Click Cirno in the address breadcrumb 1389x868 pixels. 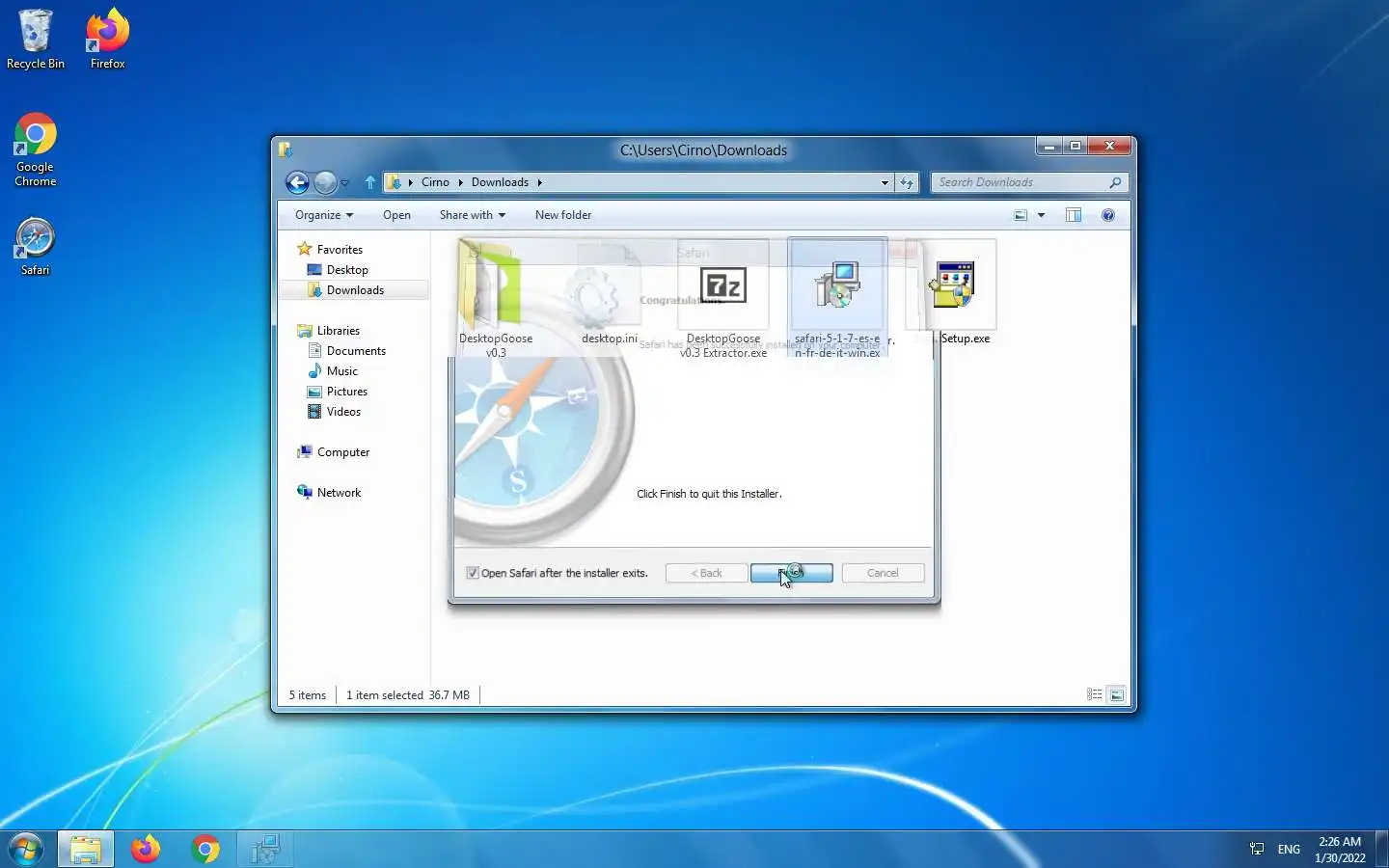(435, 182)
